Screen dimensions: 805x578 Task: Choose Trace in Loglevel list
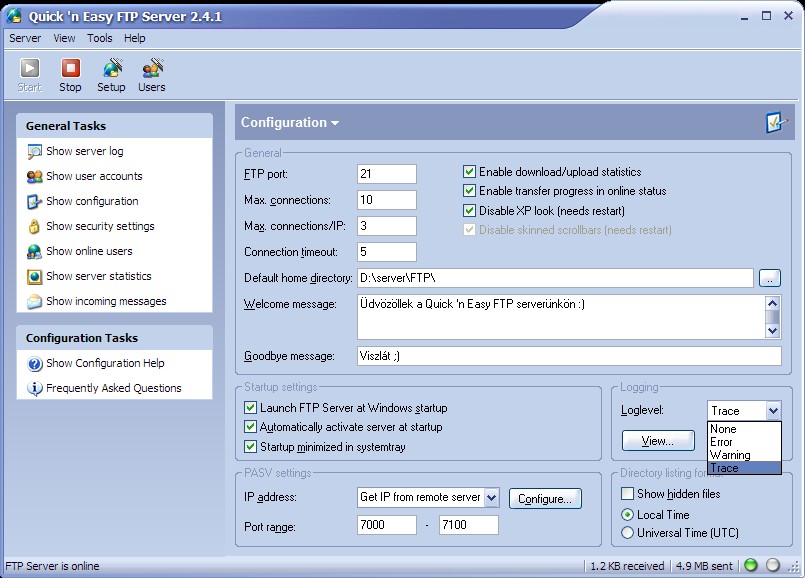(744, 468)
